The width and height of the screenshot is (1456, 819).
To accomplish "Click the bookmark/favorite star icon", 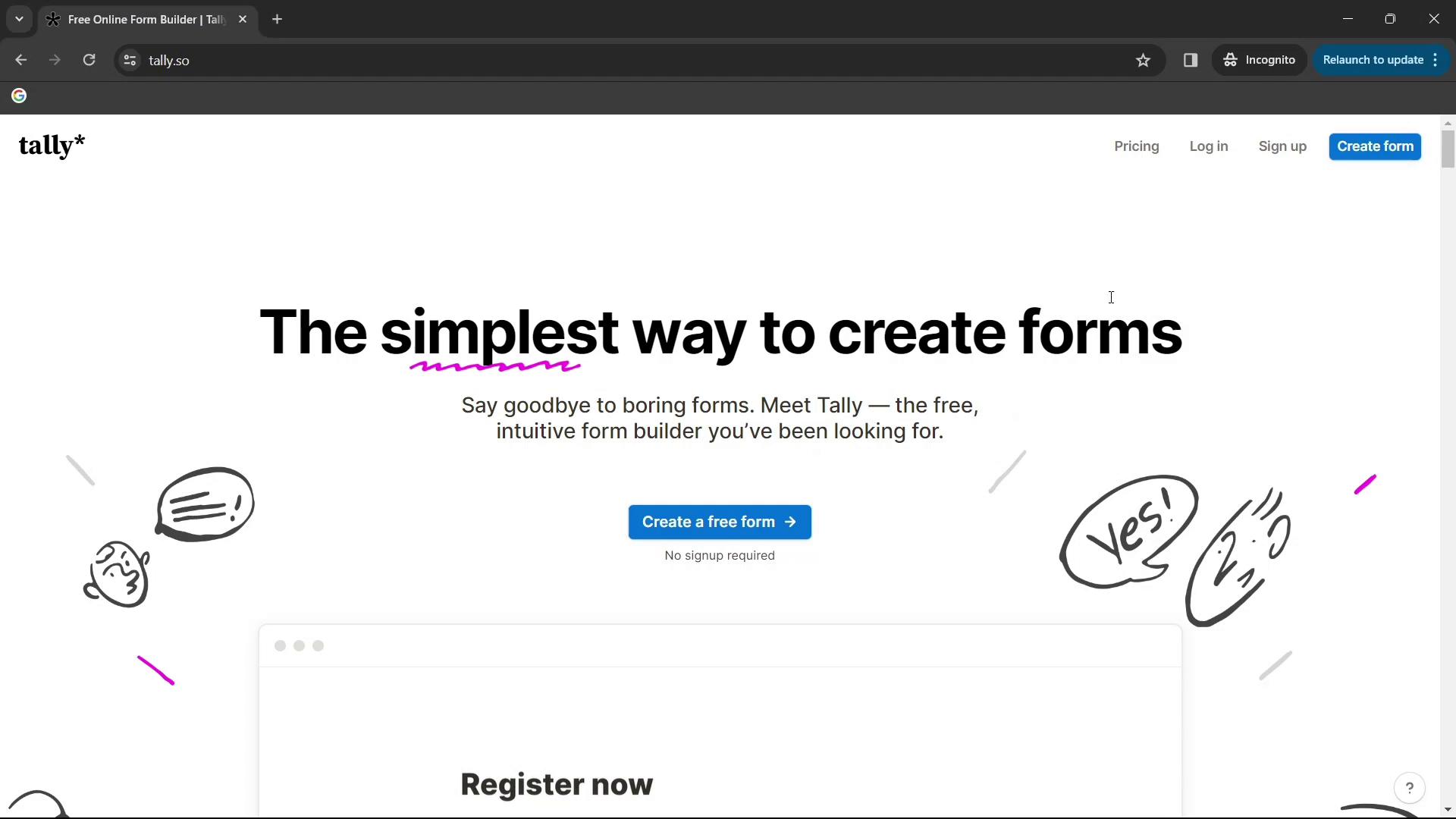I will 1143,61.
